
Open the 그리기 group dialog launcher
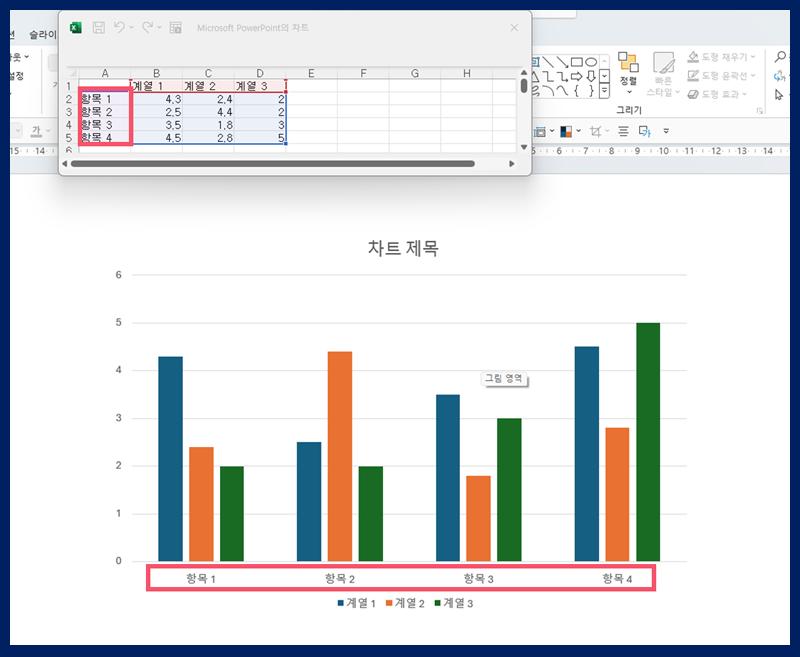pyautogui.click(x=760, y=111)
